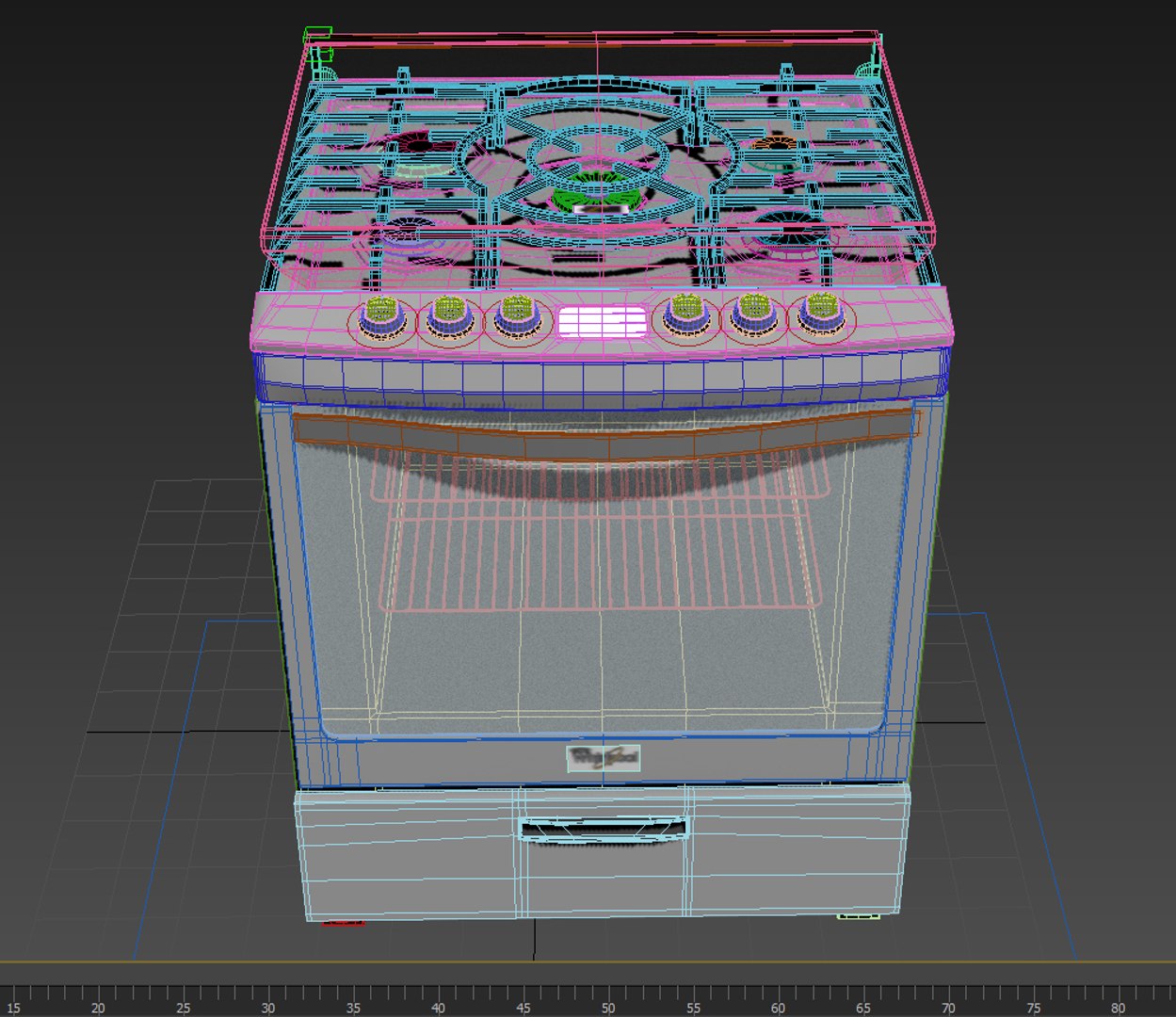This screenshot has width=1176, height=1017.
Task: Jump to frame 70 on the timeline
Action: 948,1008
